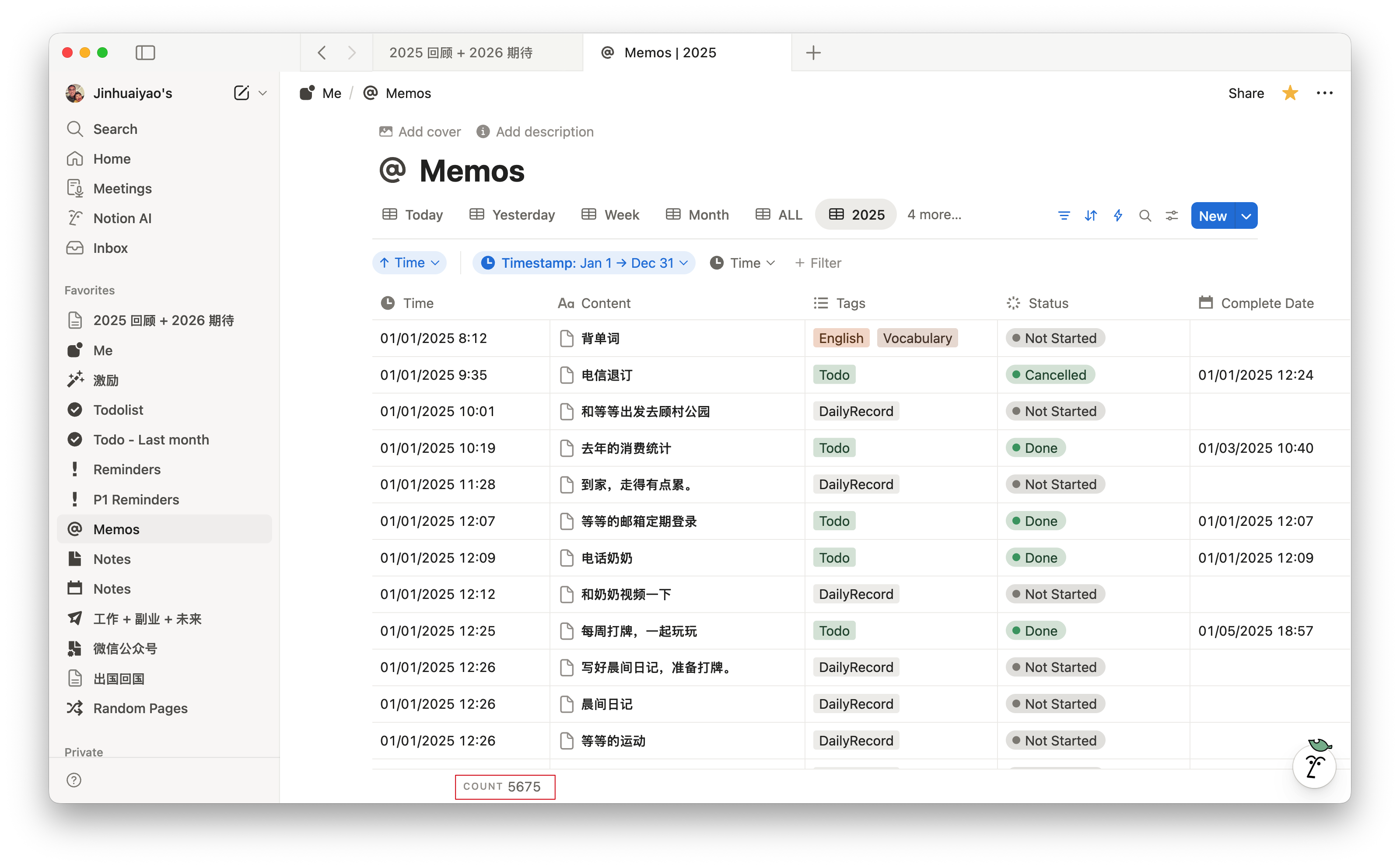Click the filter icon in database toolbar
The image size is (1400, 868).
tap(1064, 216)
